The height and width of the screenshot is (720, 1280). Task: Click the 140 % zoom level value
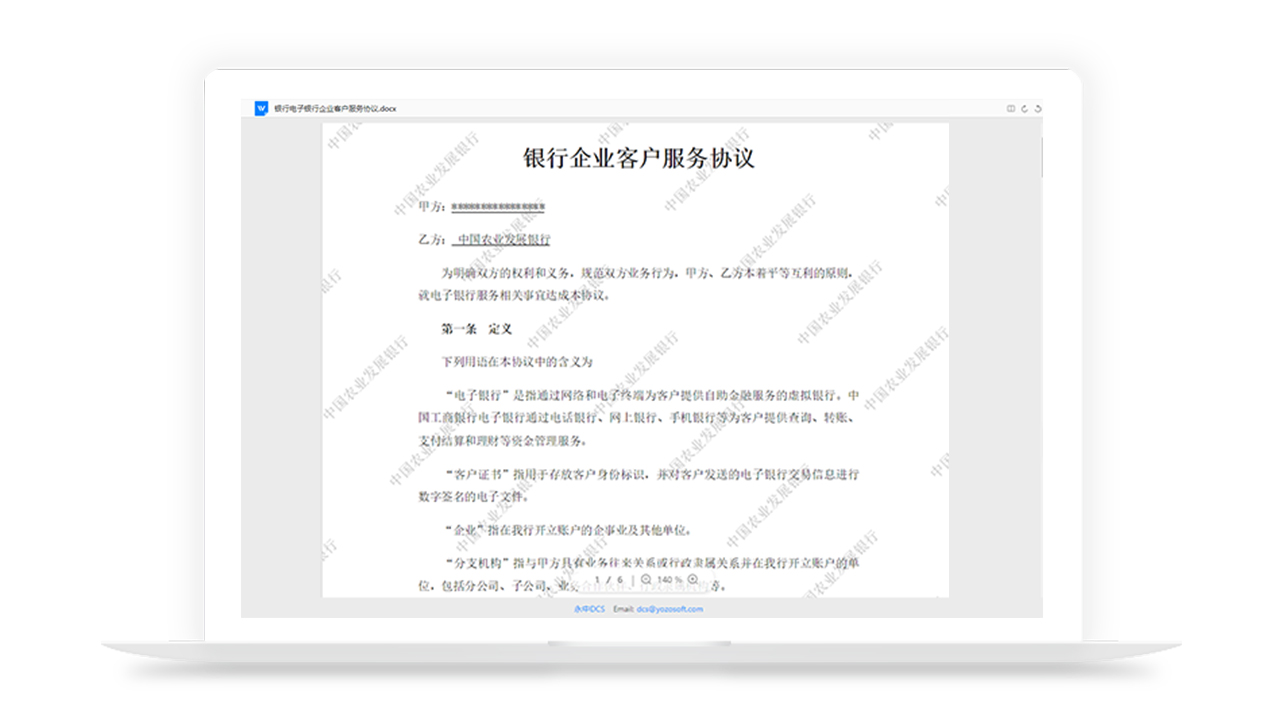(x=670, y=580)
